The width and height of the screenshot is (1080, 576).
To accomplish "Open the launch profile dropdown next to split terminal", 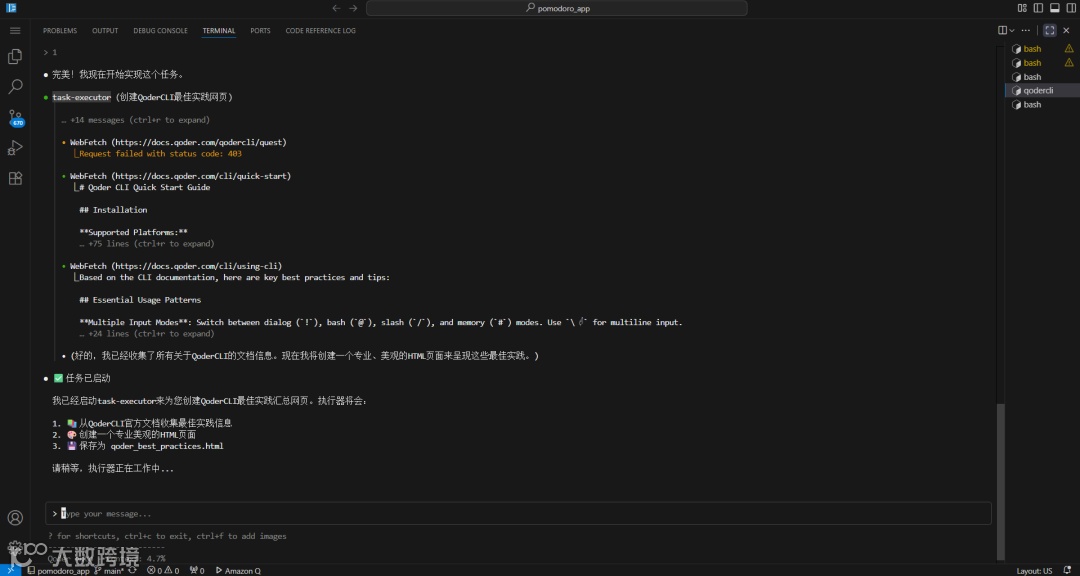I will tap(1012, 30).
